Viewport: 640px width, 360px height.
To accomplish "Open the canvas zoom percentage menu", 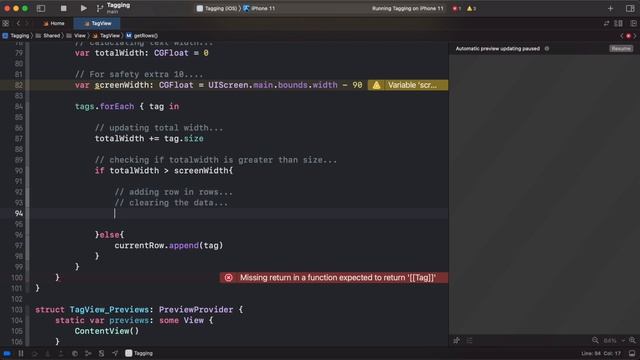I will (x=613, y=340).
